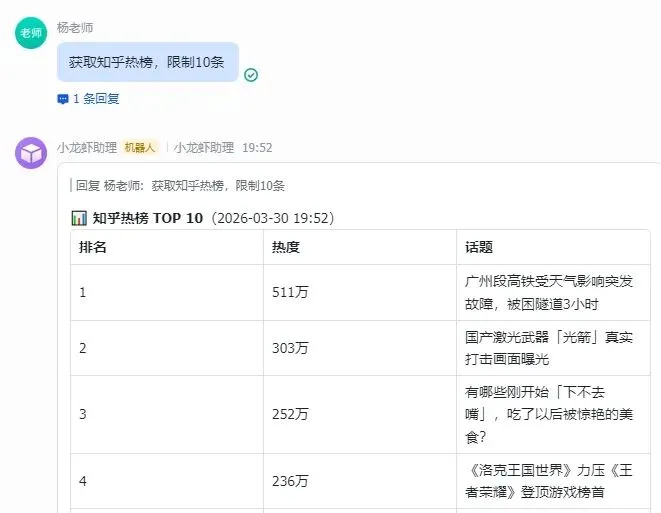
Task: Click the topic 有哪些刚开始「下不去嘴」的美食
Action: [549, 414]
